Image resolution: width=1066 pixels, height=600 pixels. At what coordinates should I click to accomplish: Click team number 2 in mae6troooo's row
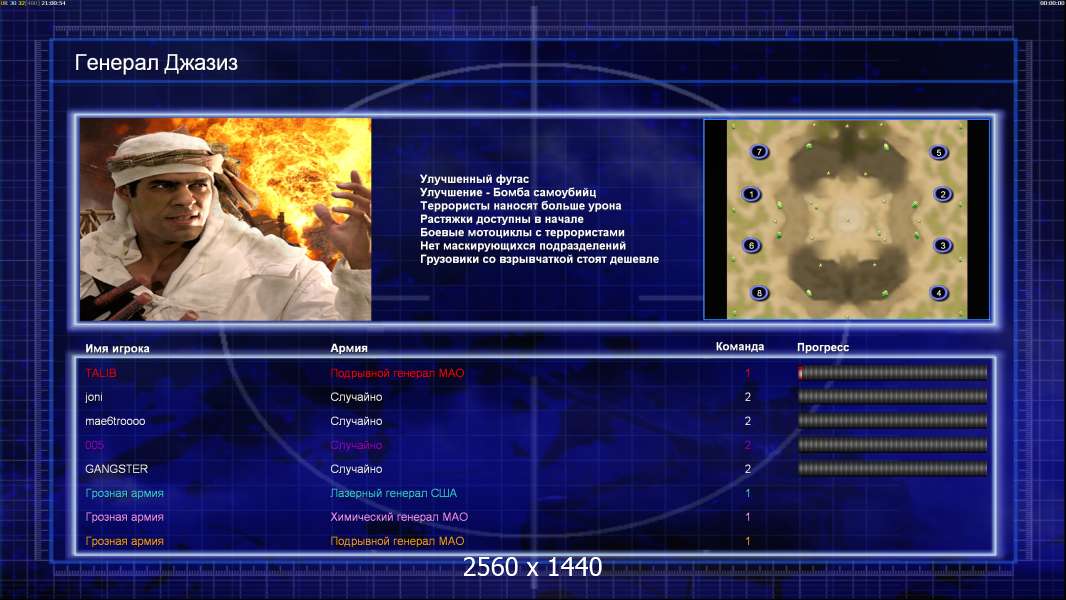click(748, 421)
